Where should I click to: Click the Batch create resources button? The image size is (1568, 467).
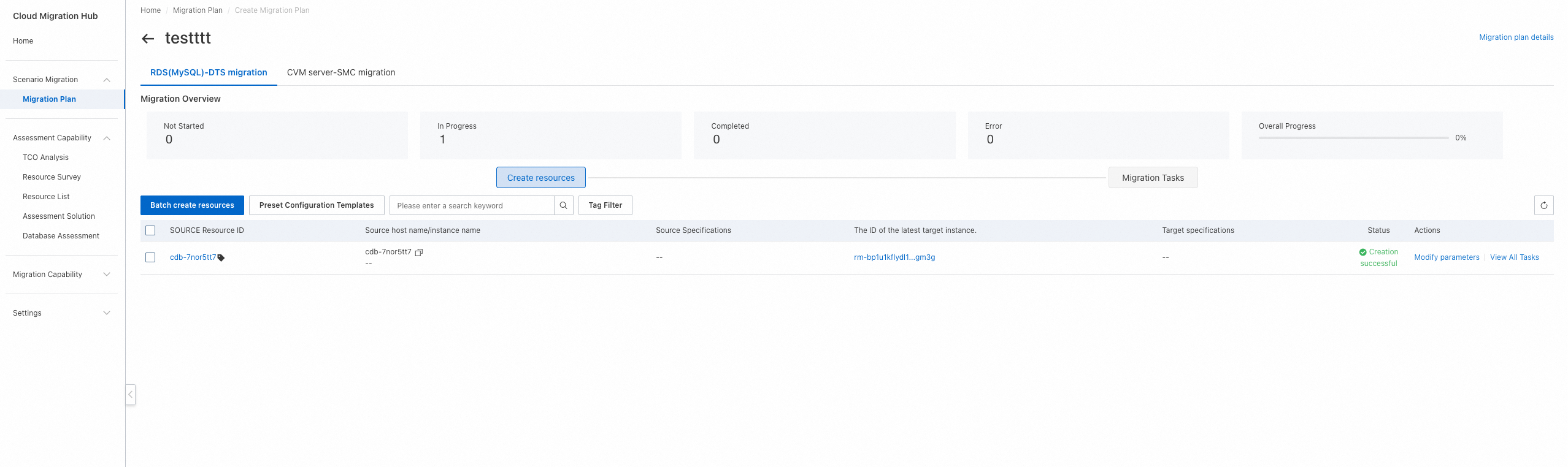(x=192, y=205)
